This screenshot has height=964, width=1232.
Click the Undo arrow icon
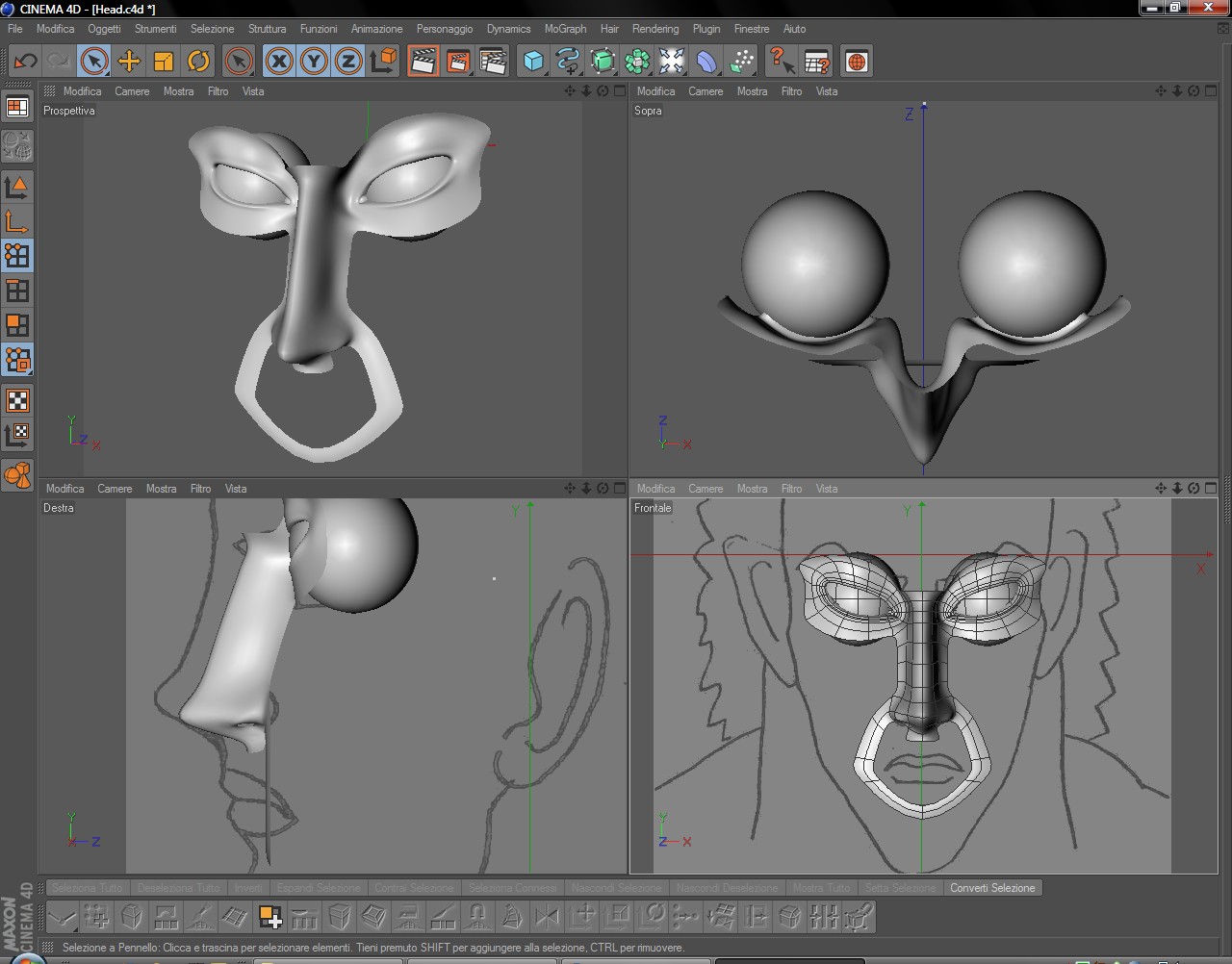[x=25, y=62]
